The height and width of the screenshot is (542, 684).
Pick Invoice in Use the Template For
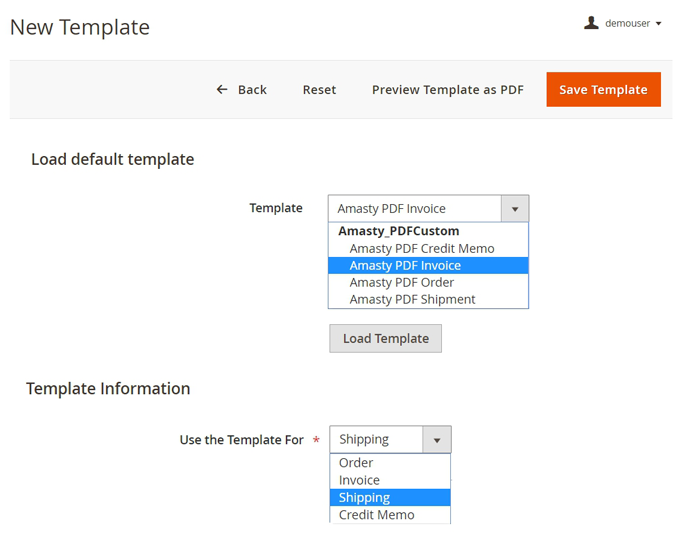point(359,480)
